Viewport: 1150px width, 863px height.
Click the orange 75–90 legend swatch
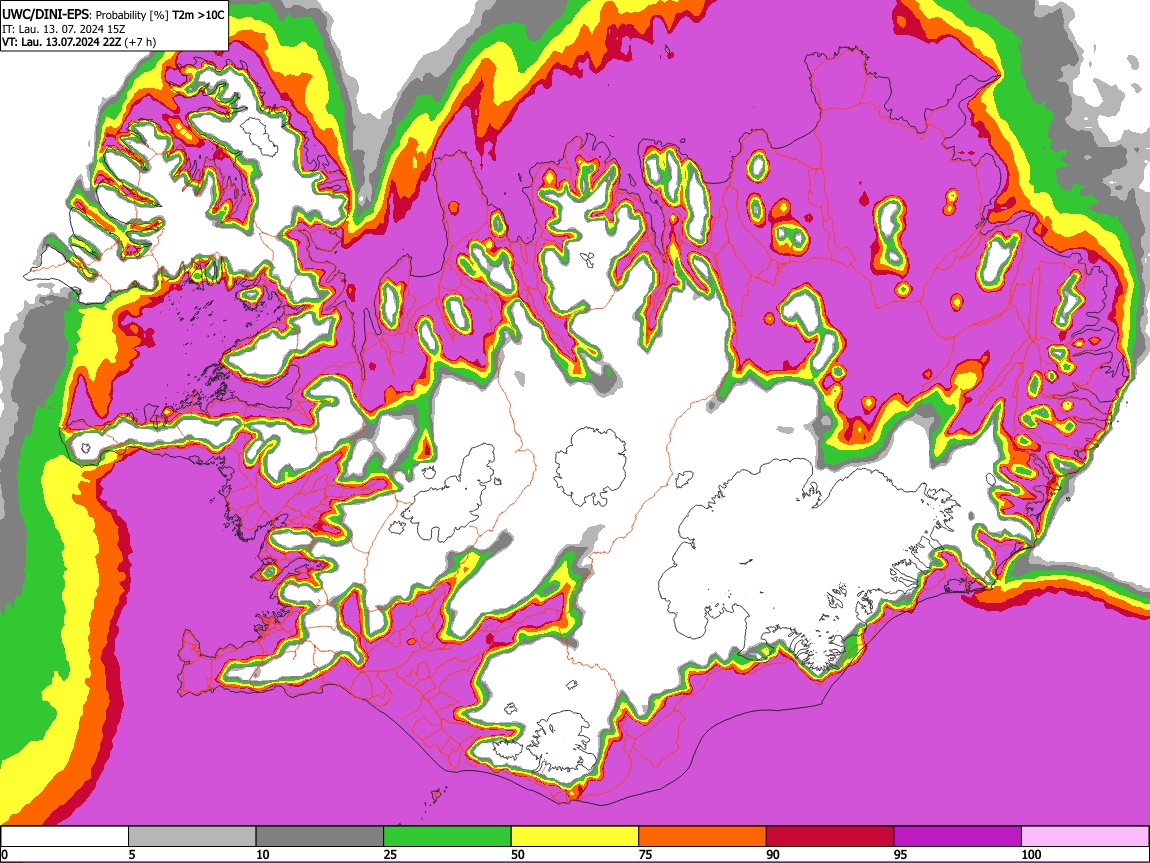pyautogui.click(x=703, y=837)
